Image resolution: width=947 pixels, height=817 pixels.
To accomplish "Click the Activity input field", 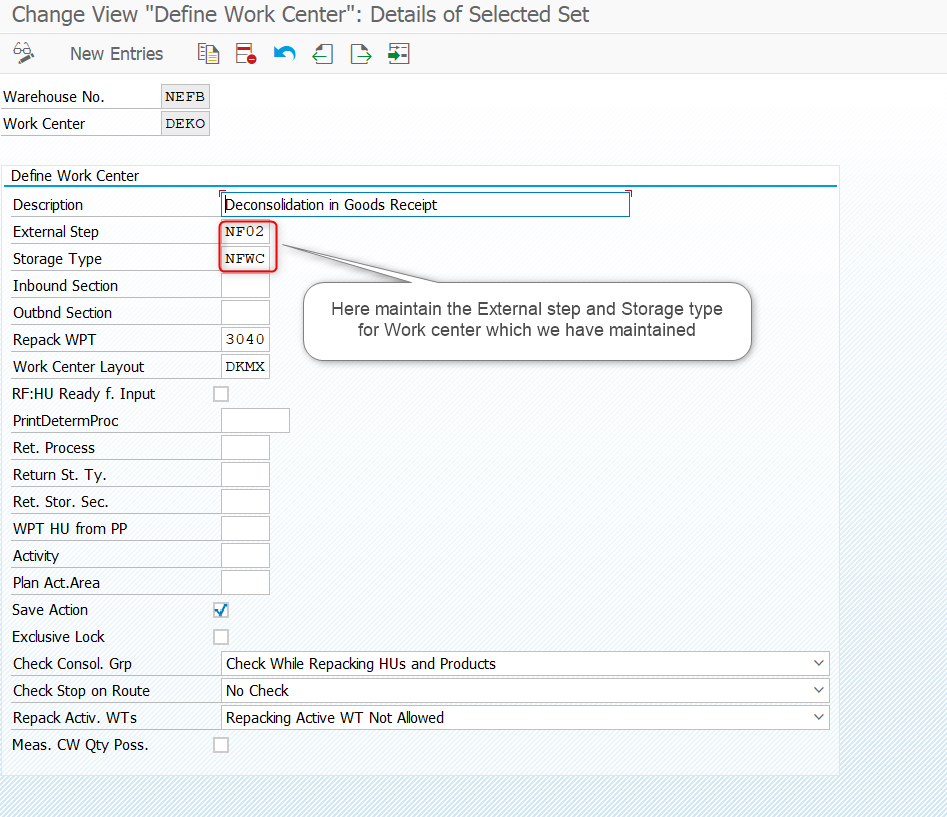I will tap(245, 556).
